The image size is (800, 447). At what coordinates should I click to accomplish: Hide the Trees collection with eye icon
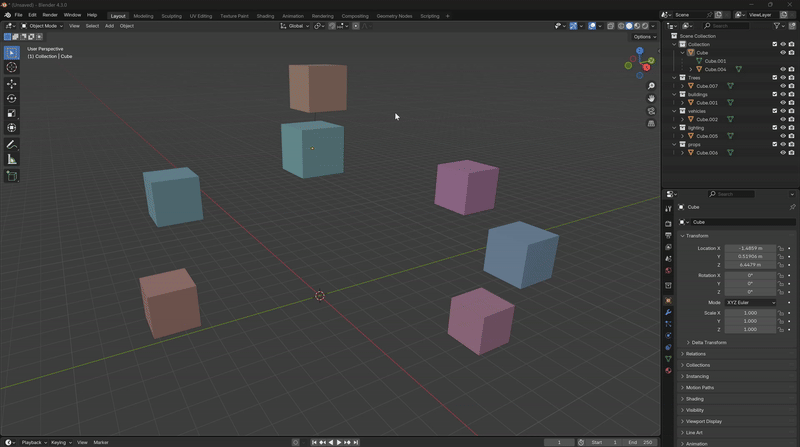coord(783,77)
